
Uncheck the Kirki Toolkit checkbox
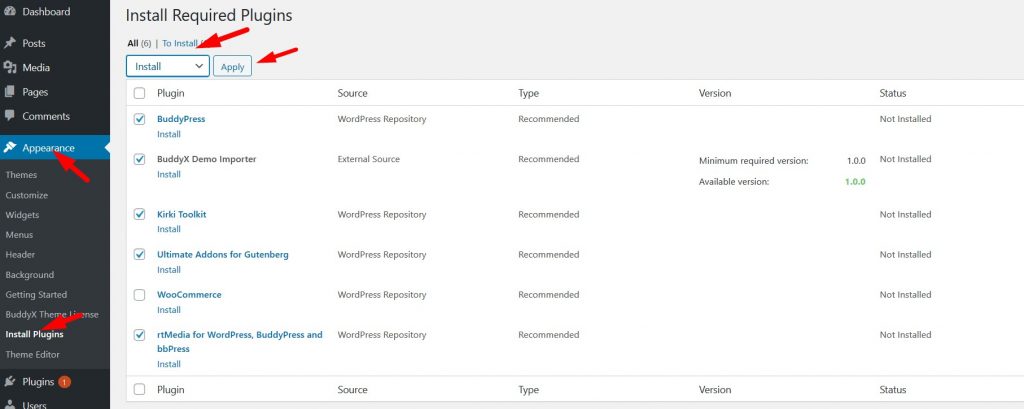tap(139, 214)
